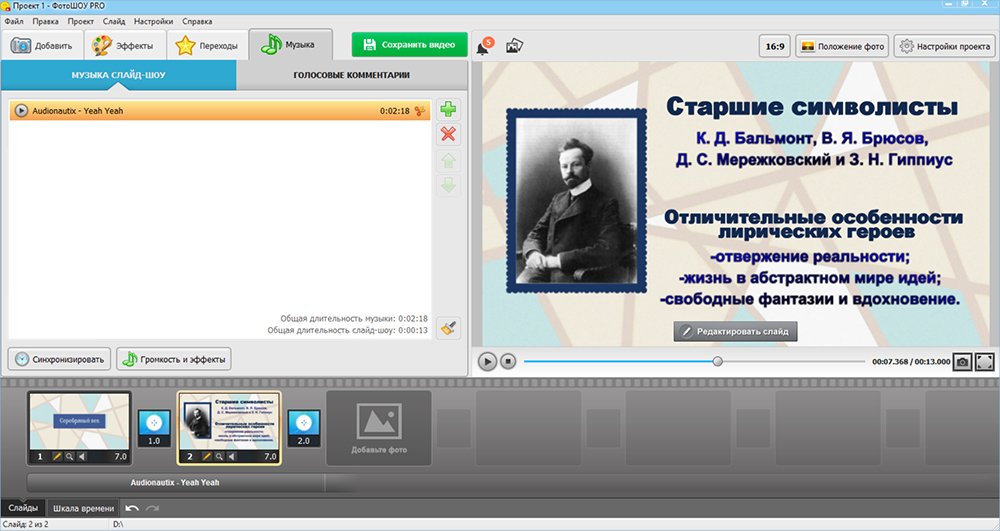Viewport: 1000px width, 531px height.
Task: Delete track using the red X icon
Action: (x=449, y=135)
